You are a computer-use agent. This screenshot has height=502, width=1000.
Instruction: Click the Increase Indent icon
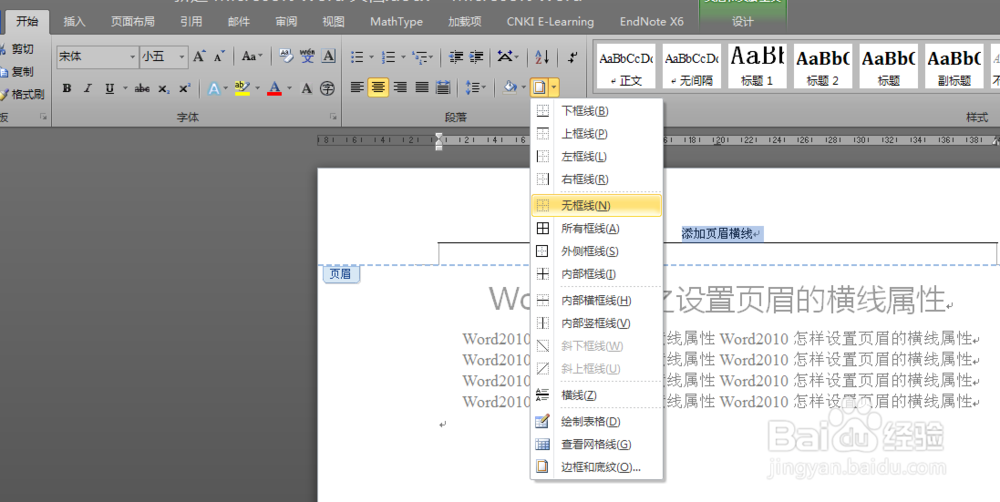pyautogui.click(x=476, y=57)
